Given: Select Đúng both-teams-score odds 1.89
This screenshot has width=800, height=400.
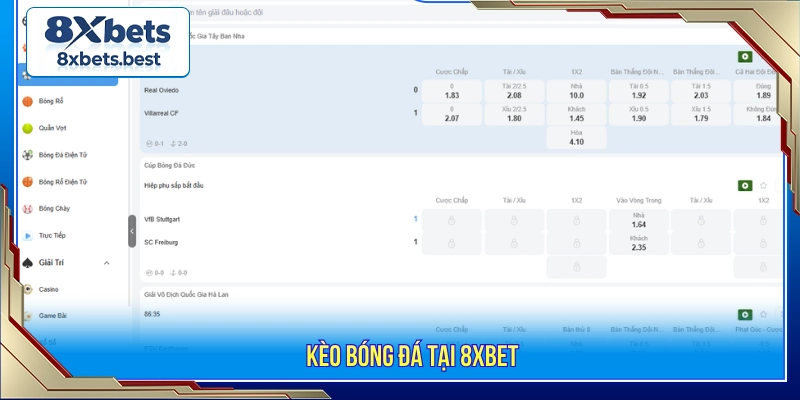Looking at the screenshot, I should (x=757, y=91).
